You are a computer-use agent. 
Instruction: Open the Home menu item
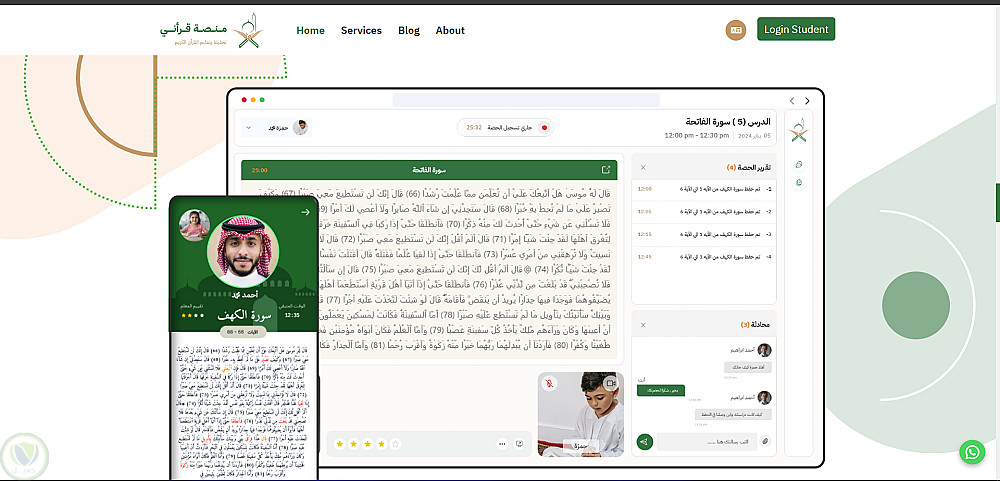[310, 31]
